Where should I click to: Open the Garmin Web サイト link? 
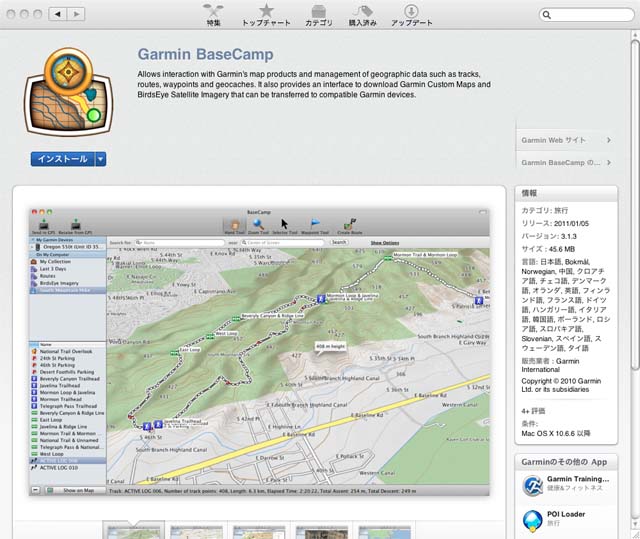pos(566,140)
